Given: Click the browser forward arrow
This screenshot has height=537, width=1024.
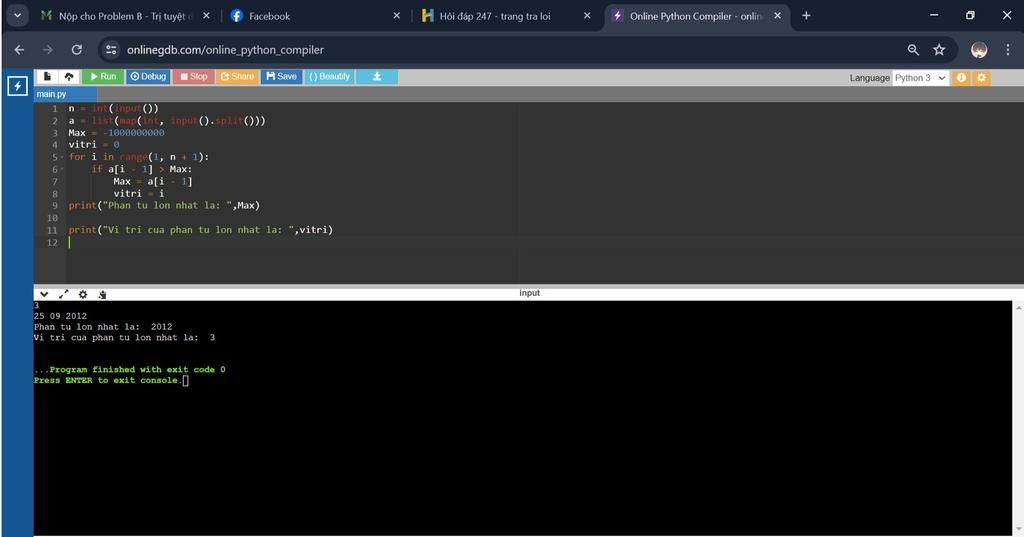Looking at the screenshot, I should [x=48, y=50].
